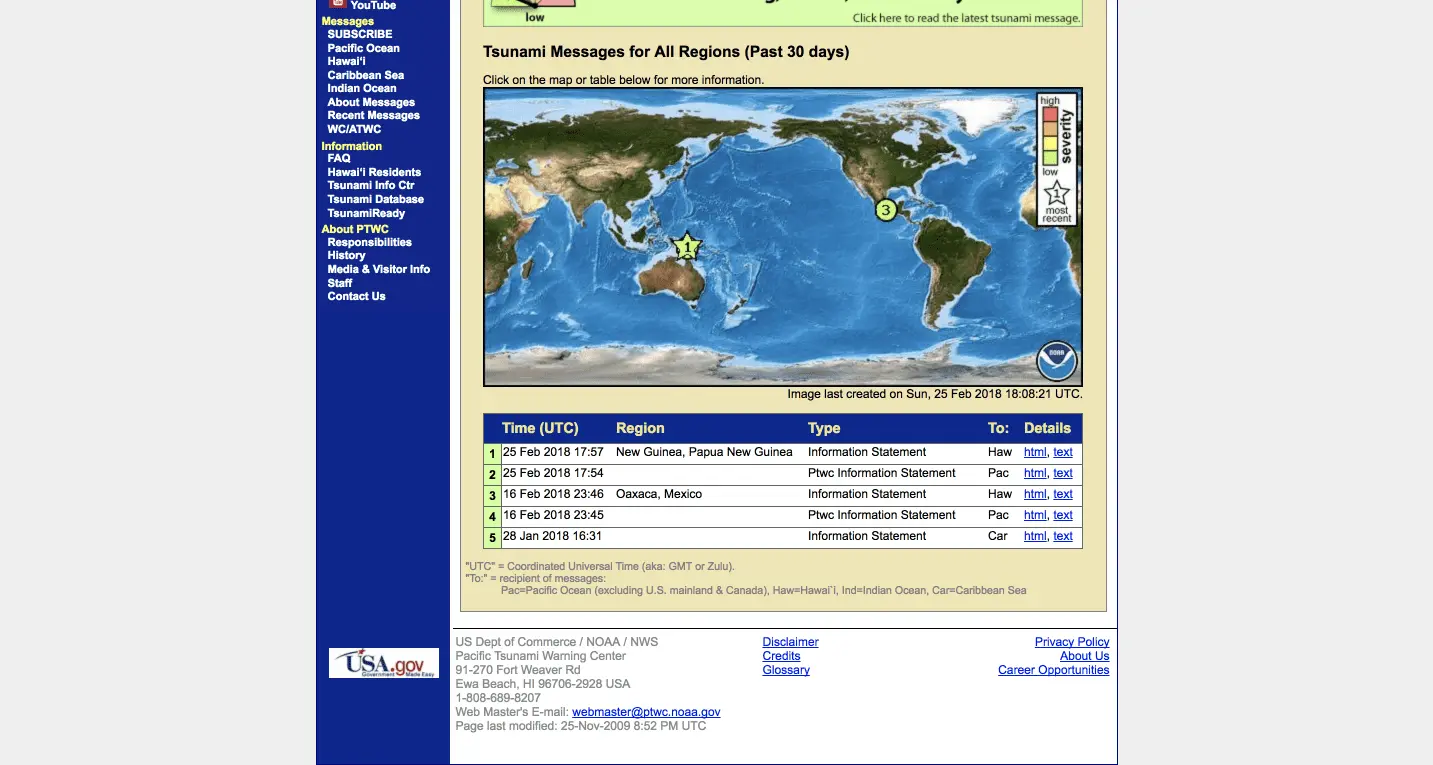1433x765 pixels.
Task: Click the YouTube icon in the sidebar
Action: [x=337, y=5]
